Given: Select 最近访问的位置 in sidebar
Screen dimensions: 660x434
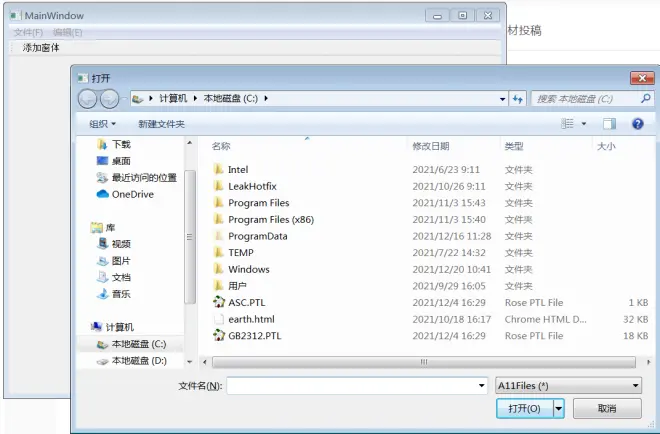Looking at the screenshot, I should click(136, 178).
